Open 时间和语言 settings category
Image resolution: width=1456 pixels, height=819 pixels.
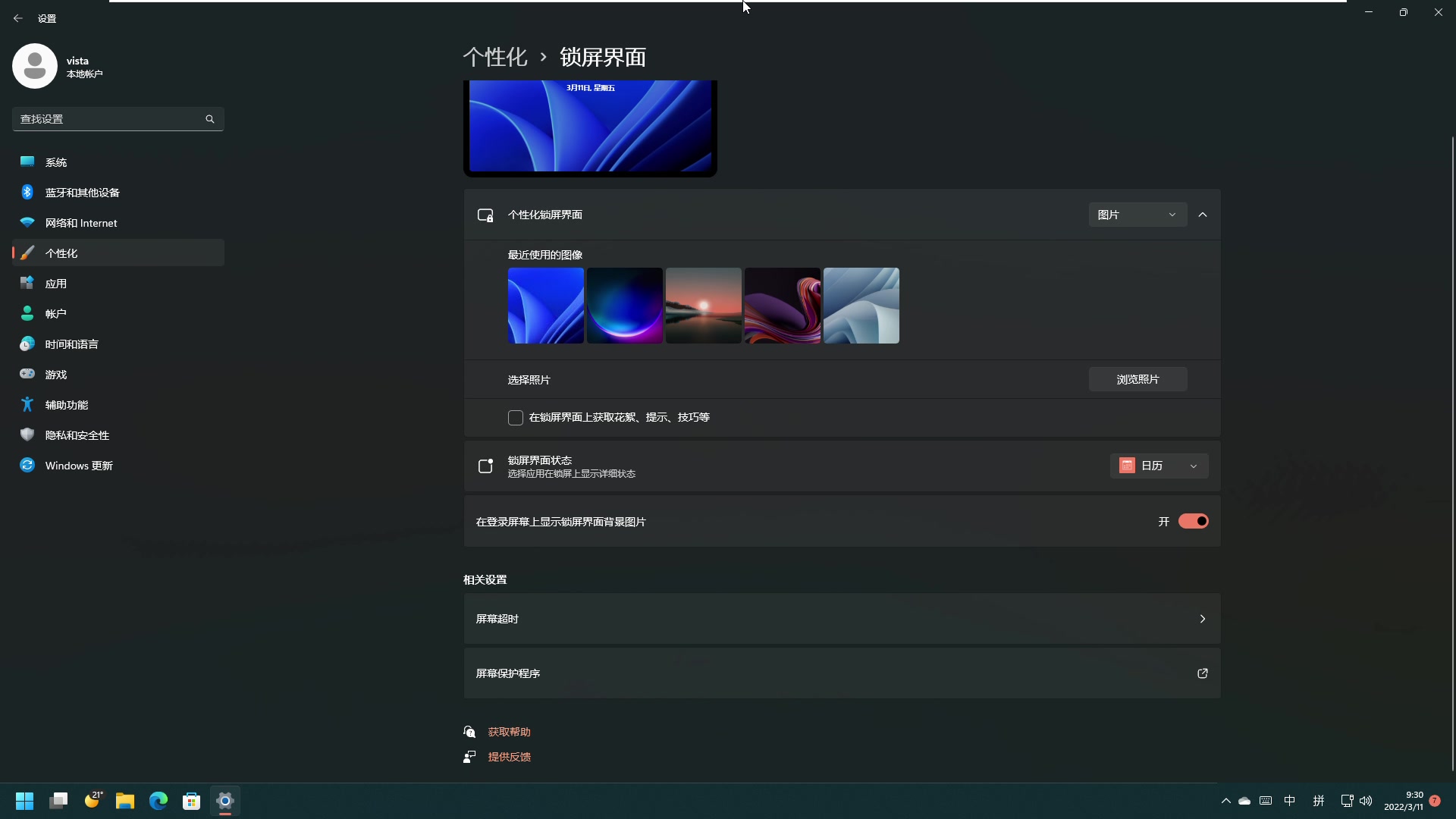coord(118,344)
